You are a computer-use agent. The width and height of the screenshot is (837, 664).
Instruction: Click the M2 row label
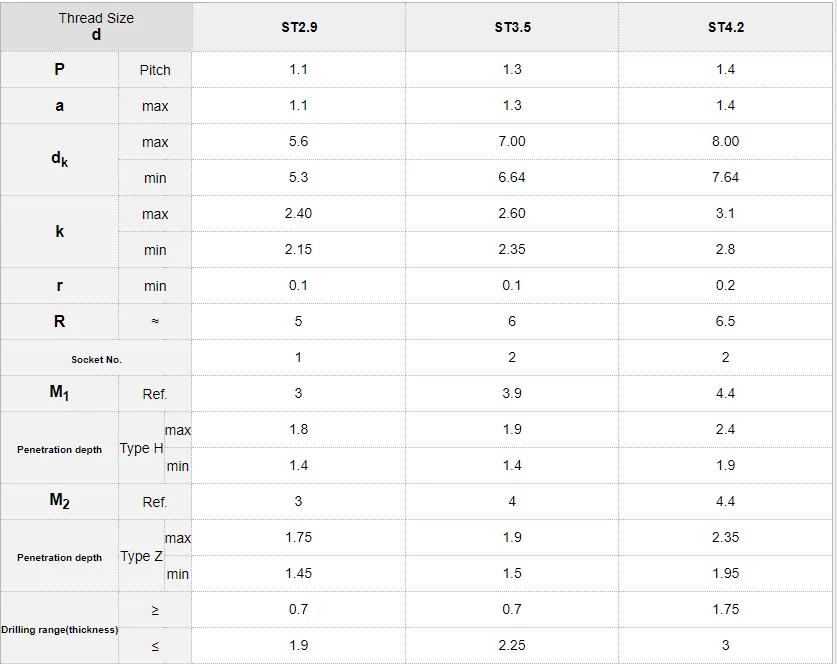[59, 501]
